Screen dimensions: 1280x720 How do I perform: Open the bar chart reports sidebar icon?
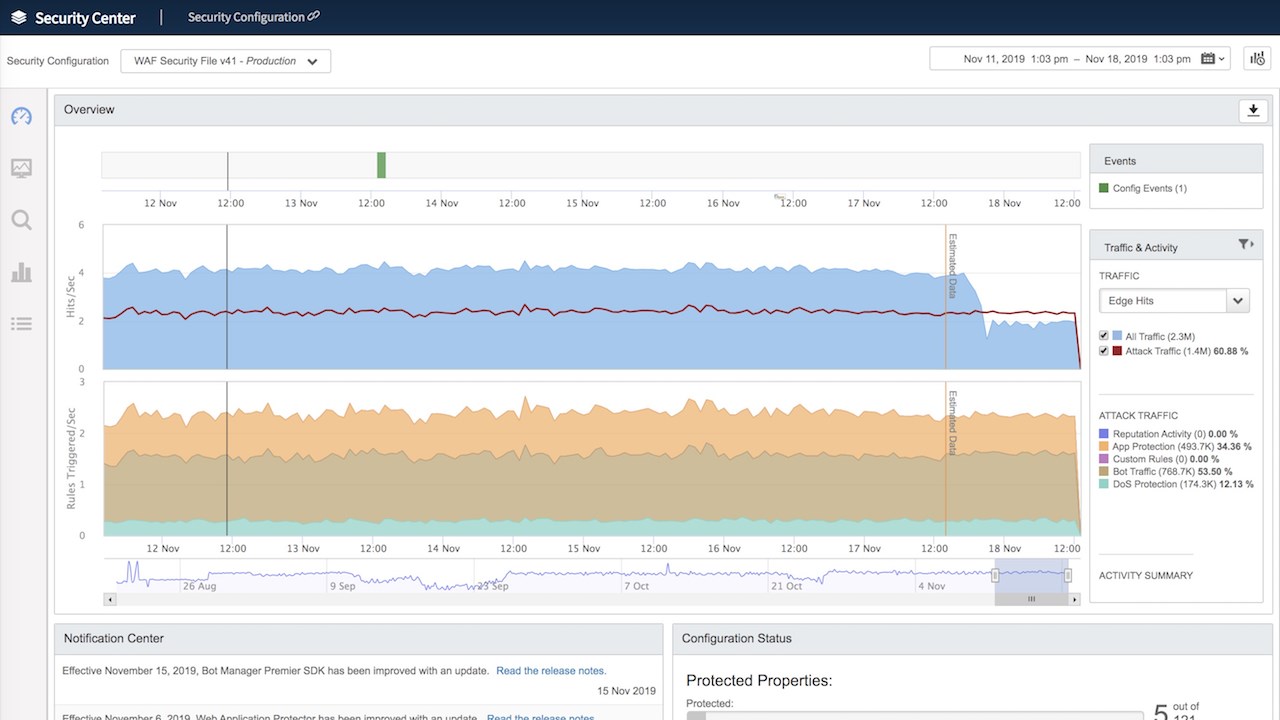[21, 272]
